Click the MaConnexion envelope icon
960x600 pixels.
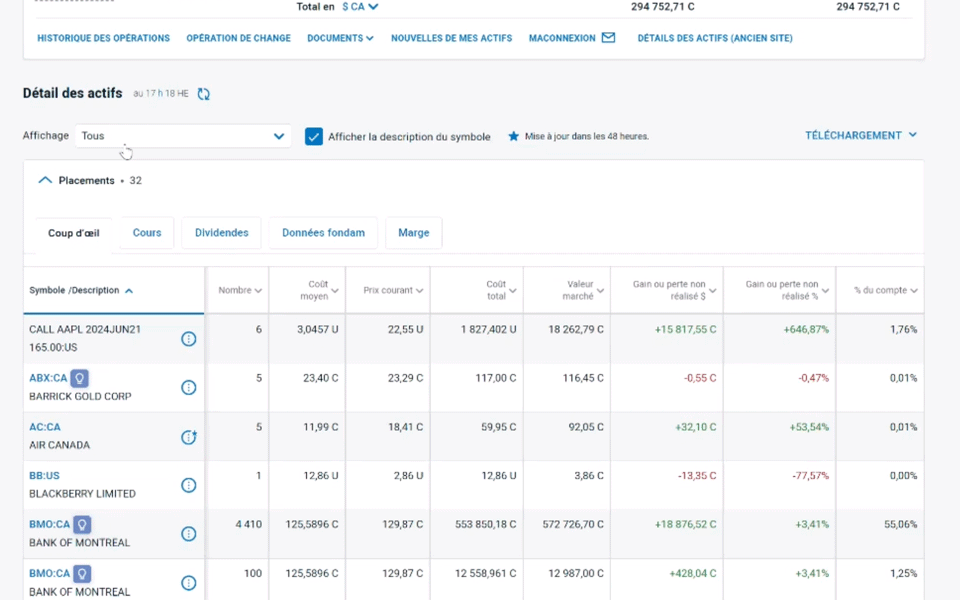pos(608,38)
